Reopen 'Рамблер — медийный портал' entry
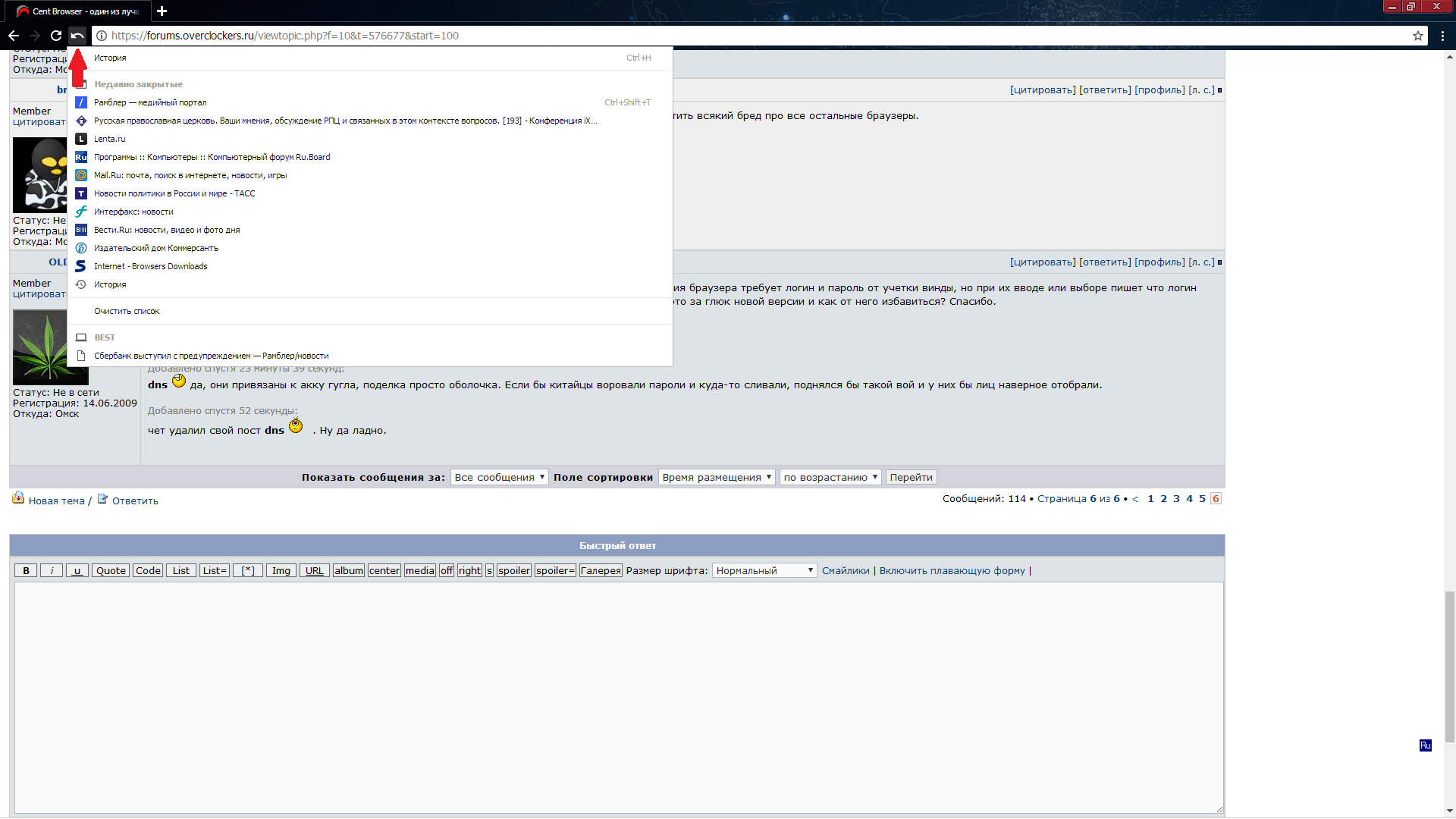Viewport: 1456px width, 819px height. click(150, 102)
